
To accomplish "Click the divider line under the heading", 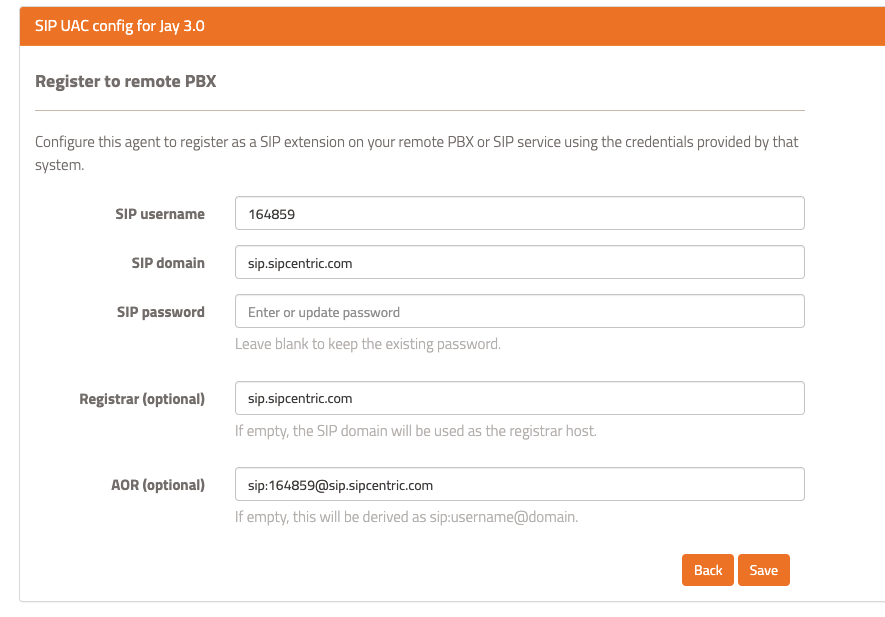I will pyautogui.click(x=420, y=110).
